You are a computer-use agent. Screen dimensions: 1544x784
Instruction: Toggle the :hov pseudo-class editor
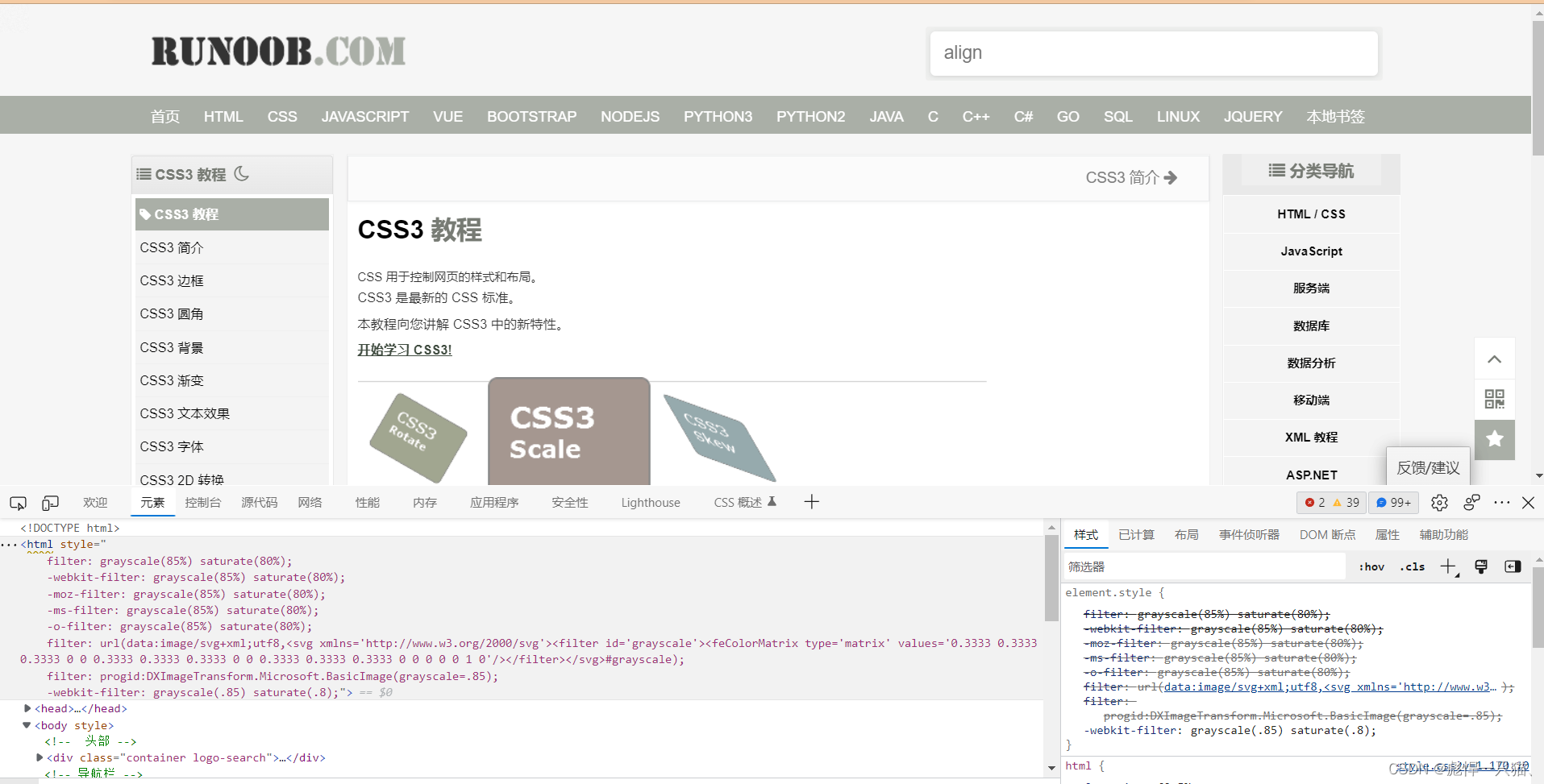click(1371, 566)
